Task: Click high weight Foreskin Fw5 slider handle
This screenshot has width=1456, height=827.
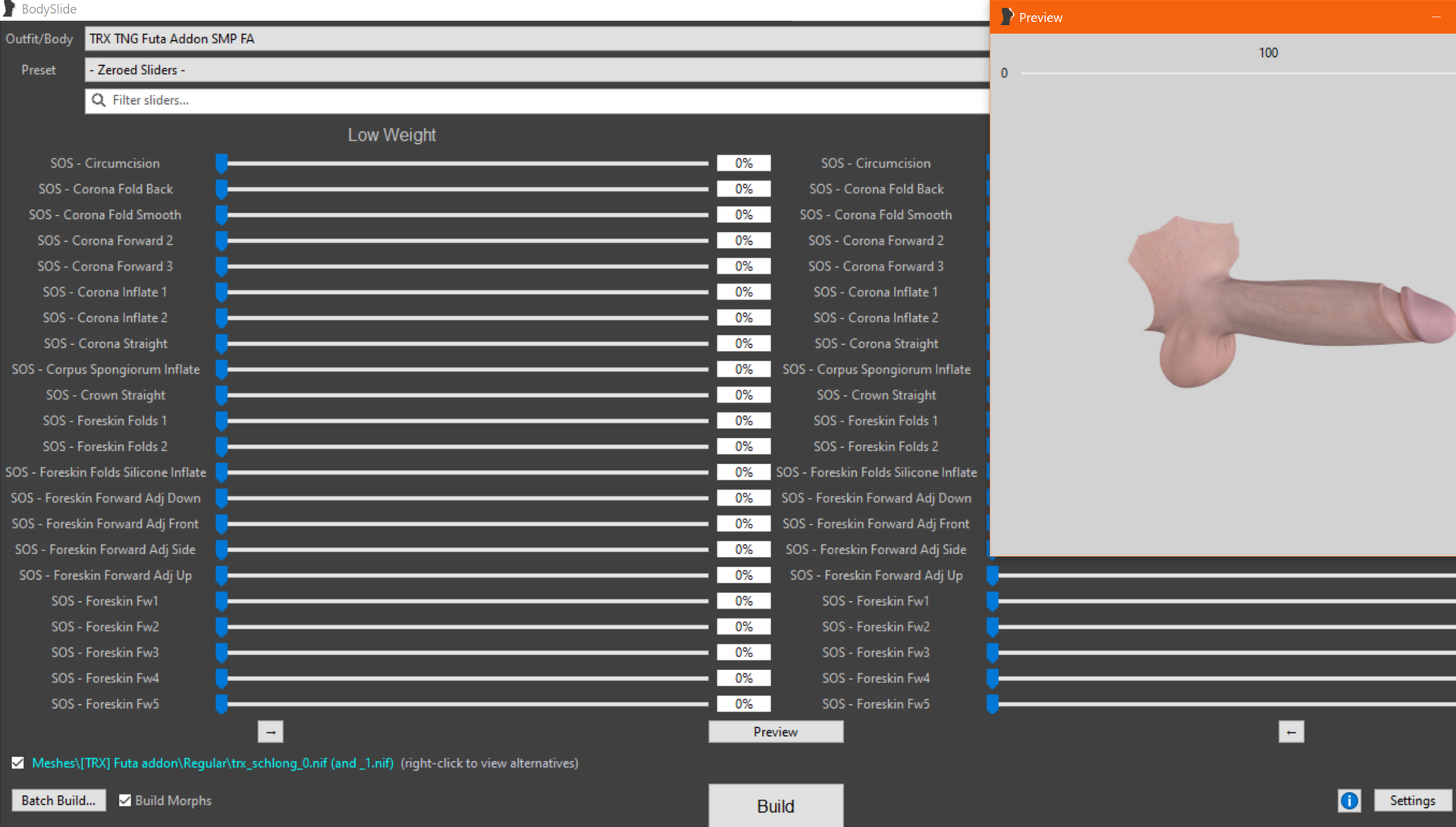Action: 993,704
